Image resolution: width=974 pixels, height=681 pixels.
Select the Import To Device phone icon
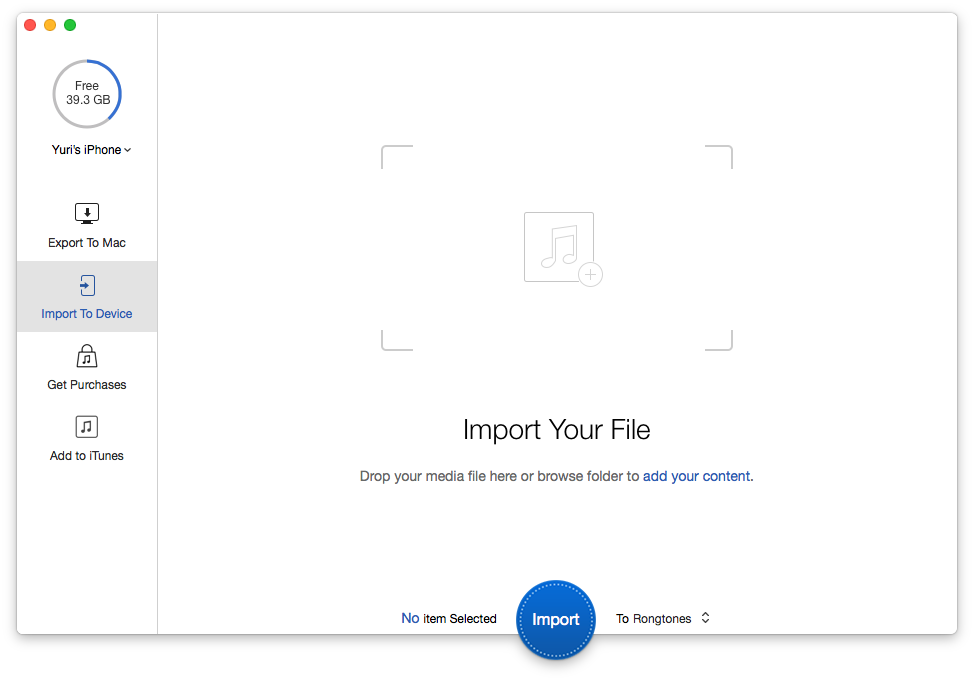[87, 286]
